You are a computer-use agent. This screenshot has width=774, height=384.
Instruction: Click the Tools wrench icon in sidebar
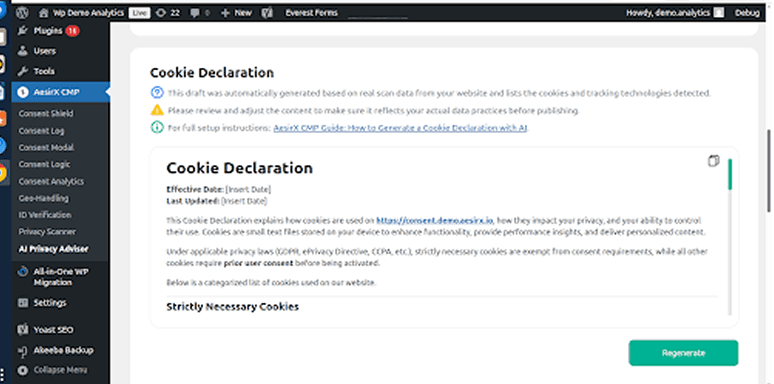click(22, 71)
